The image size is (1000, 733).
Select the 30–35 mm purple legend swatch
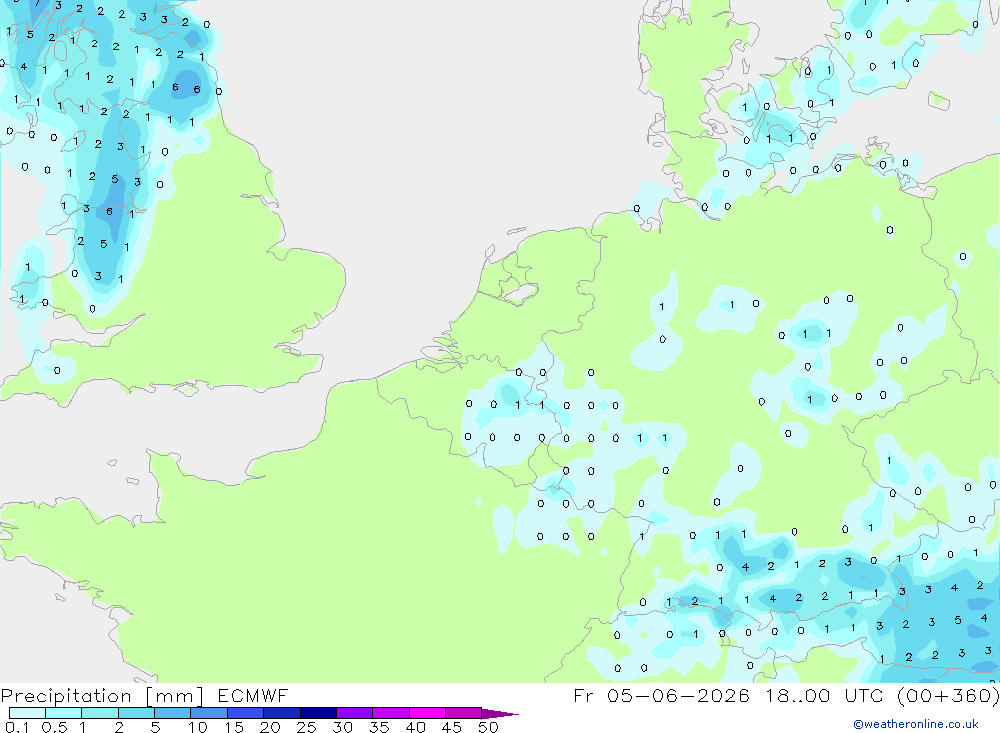click(x=354, y=713)
